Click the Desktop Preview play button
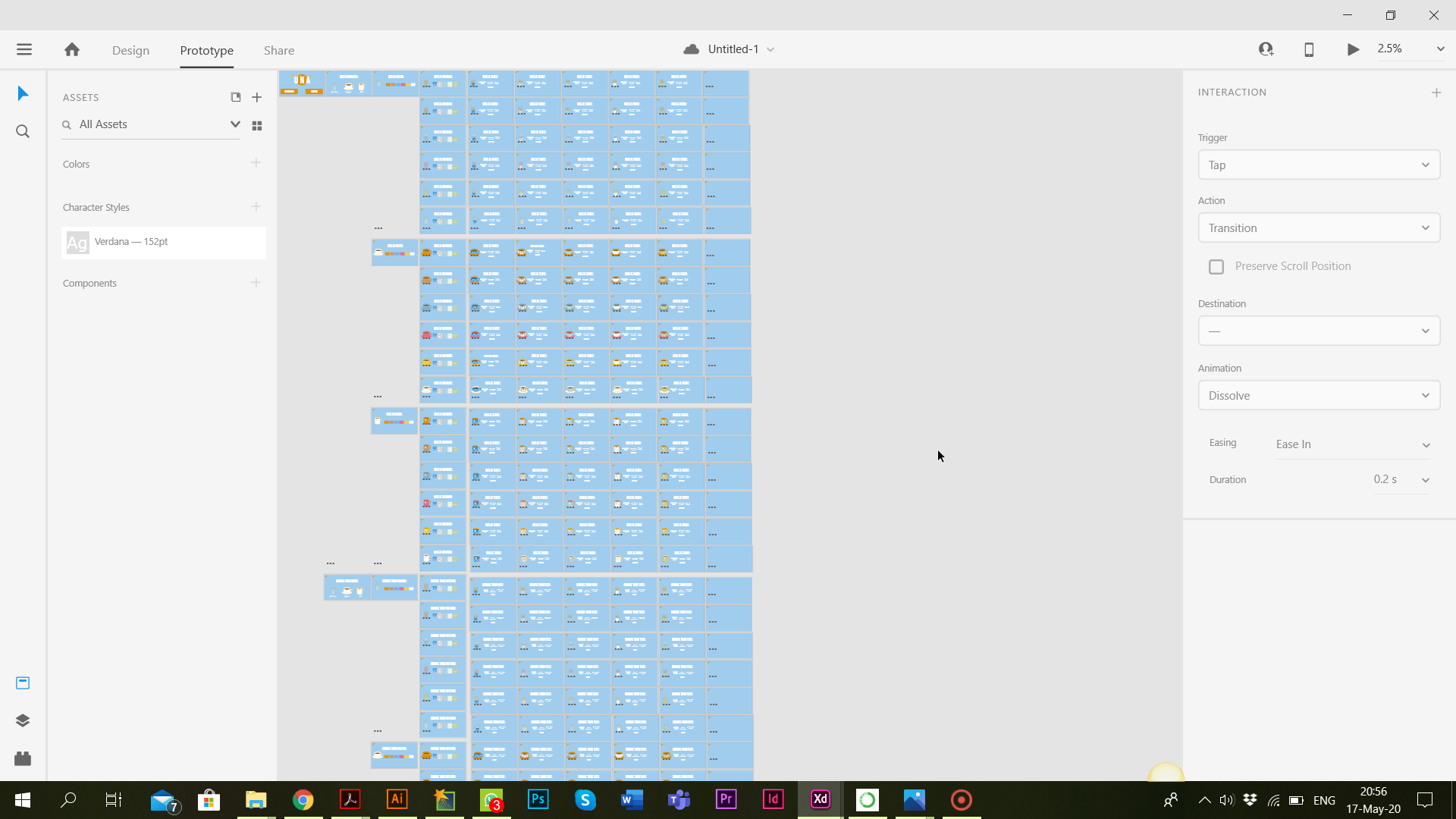 point(1353,49)
